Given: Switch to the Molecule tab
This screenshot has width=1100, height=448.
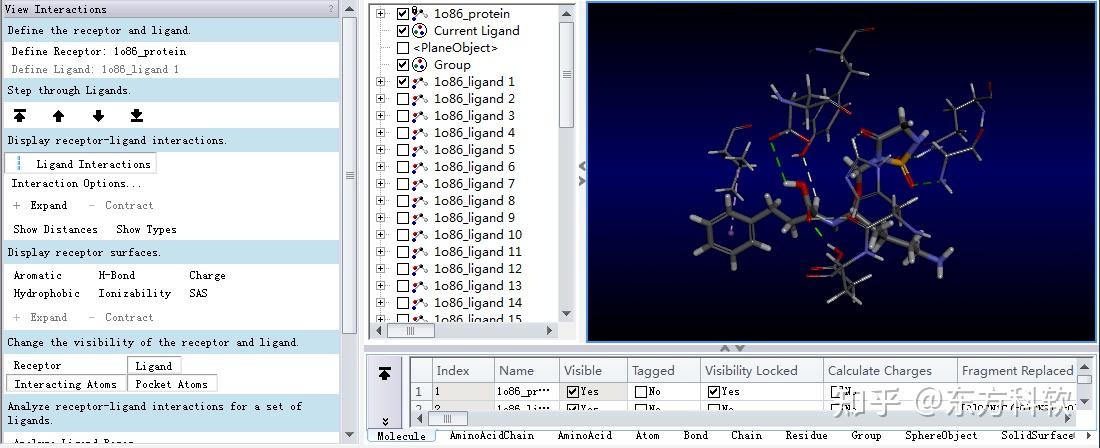Looking at the screenshot, I should tap(401, 436).
